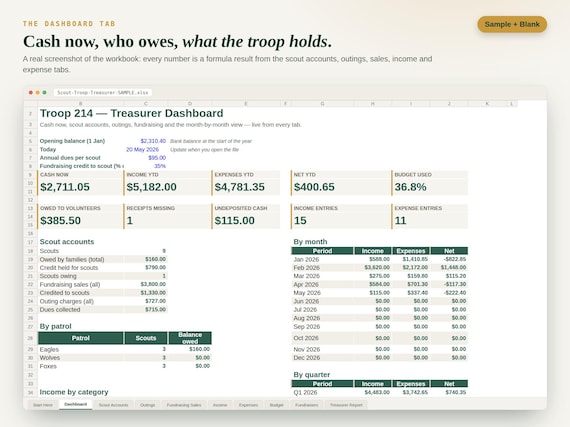The width and height of the screenshot is (570, 427).
Task: Click the green maximize dot in window bar
Action: [x=44, y=93]
